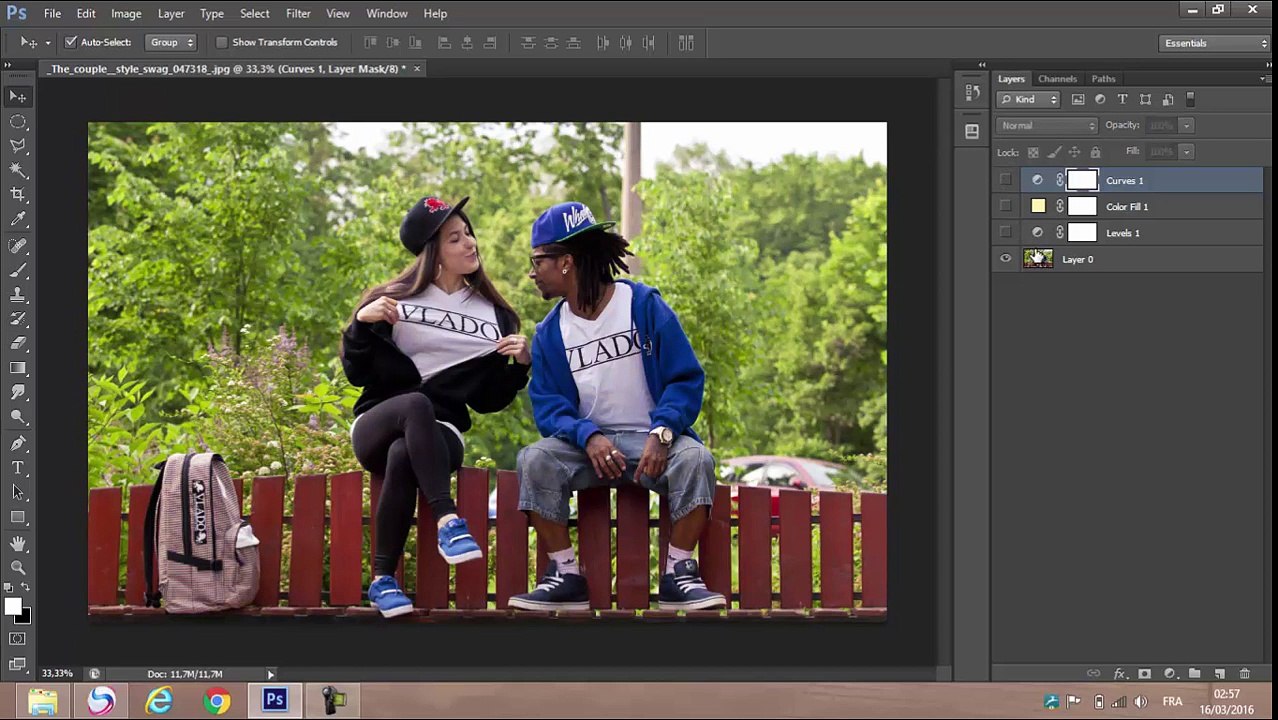Image resolution: width=1278 pixels, height=720 pixels.
Task: Open the Image menu
Action: [x=126, y=13]
